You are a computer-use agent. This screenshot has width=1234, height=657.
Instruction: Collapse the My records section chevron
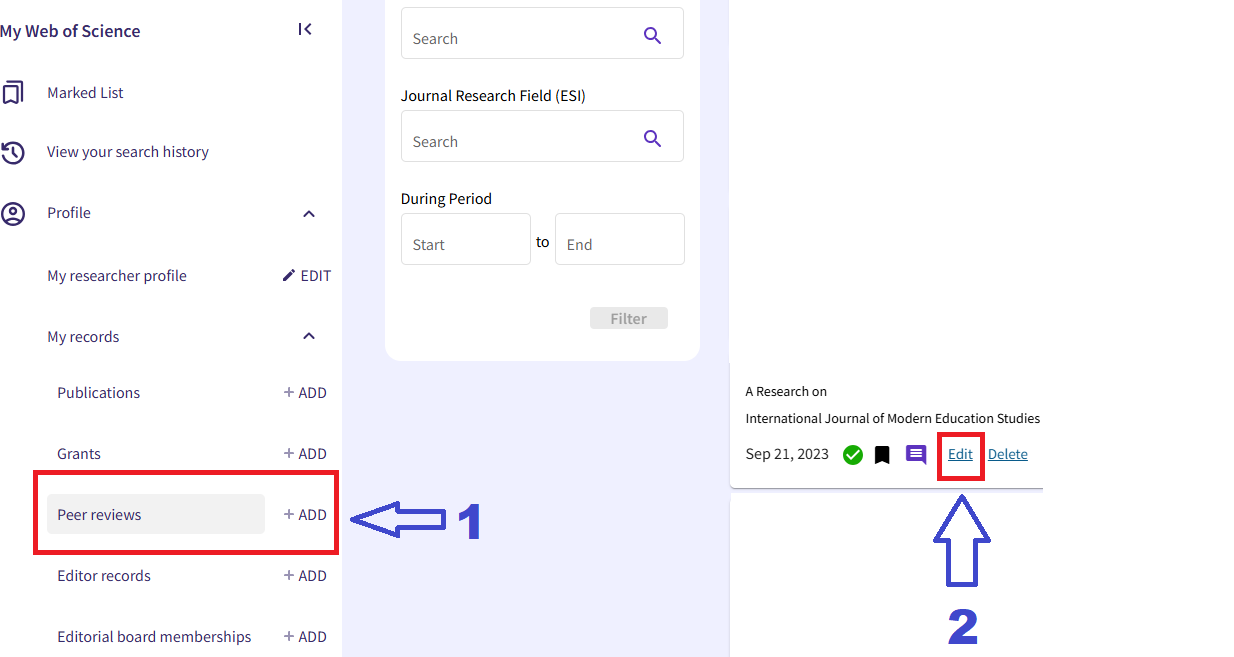tap(309, 337)
